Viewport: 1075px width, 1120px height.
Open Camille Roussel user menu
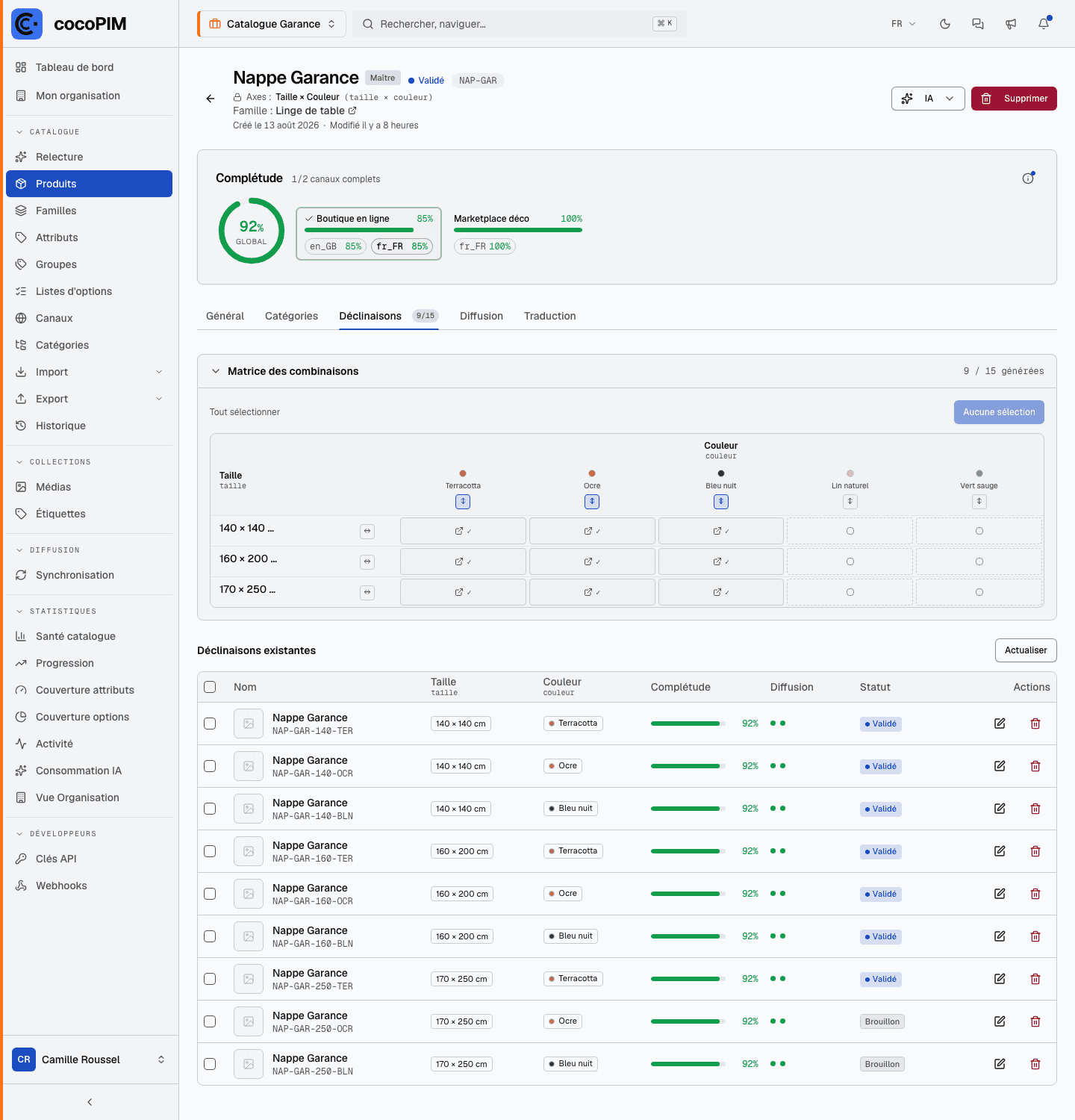click(x=89, y=1060)
